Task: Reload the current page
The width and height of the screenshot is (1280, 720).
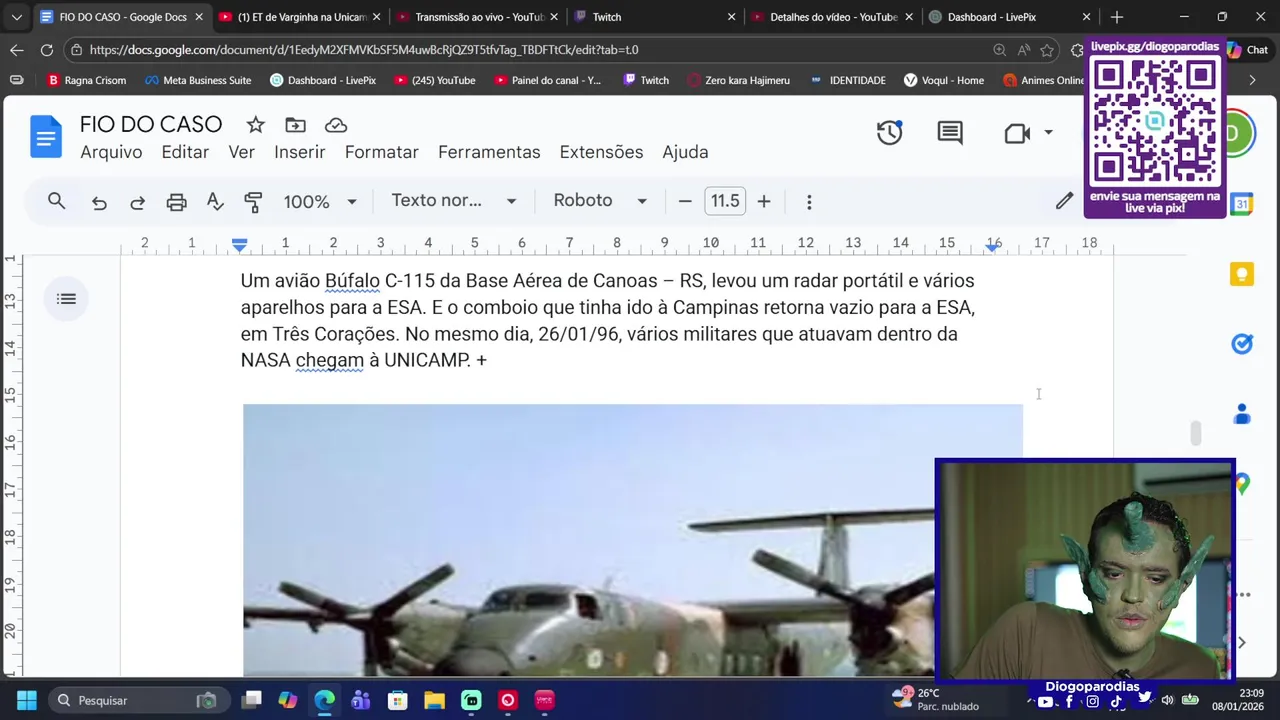Action: (x=47, y=50)
